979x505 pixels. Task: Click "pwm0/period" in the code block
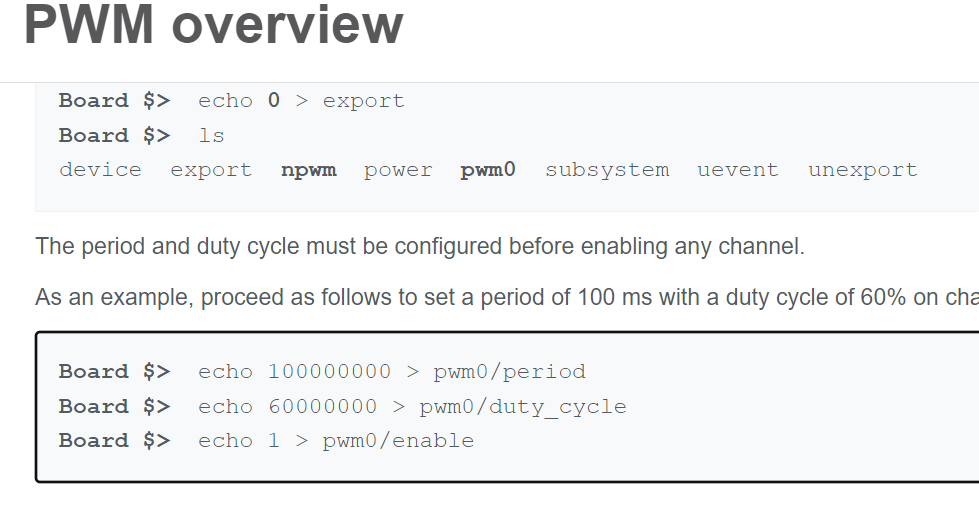tap(509, 372)
